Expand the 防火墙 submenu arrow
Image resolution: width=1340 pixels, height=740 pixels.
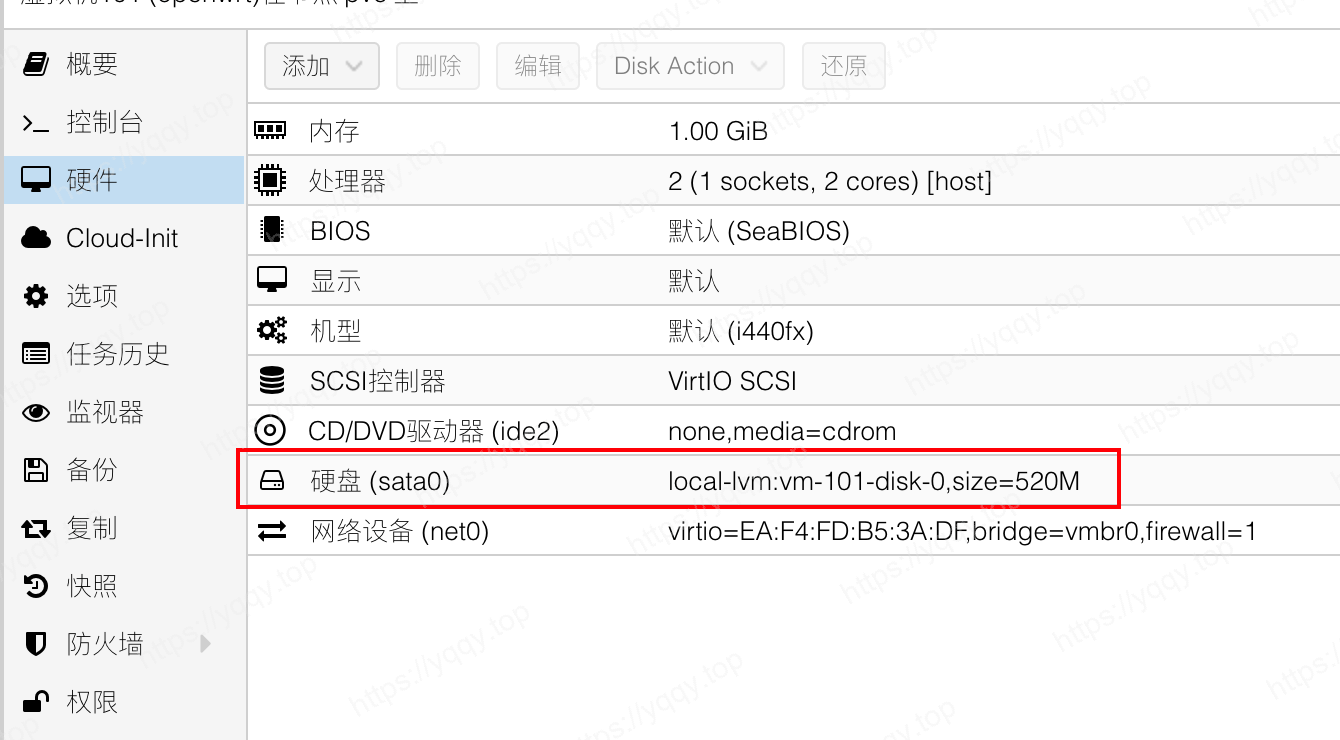click(x=206, y=644)
